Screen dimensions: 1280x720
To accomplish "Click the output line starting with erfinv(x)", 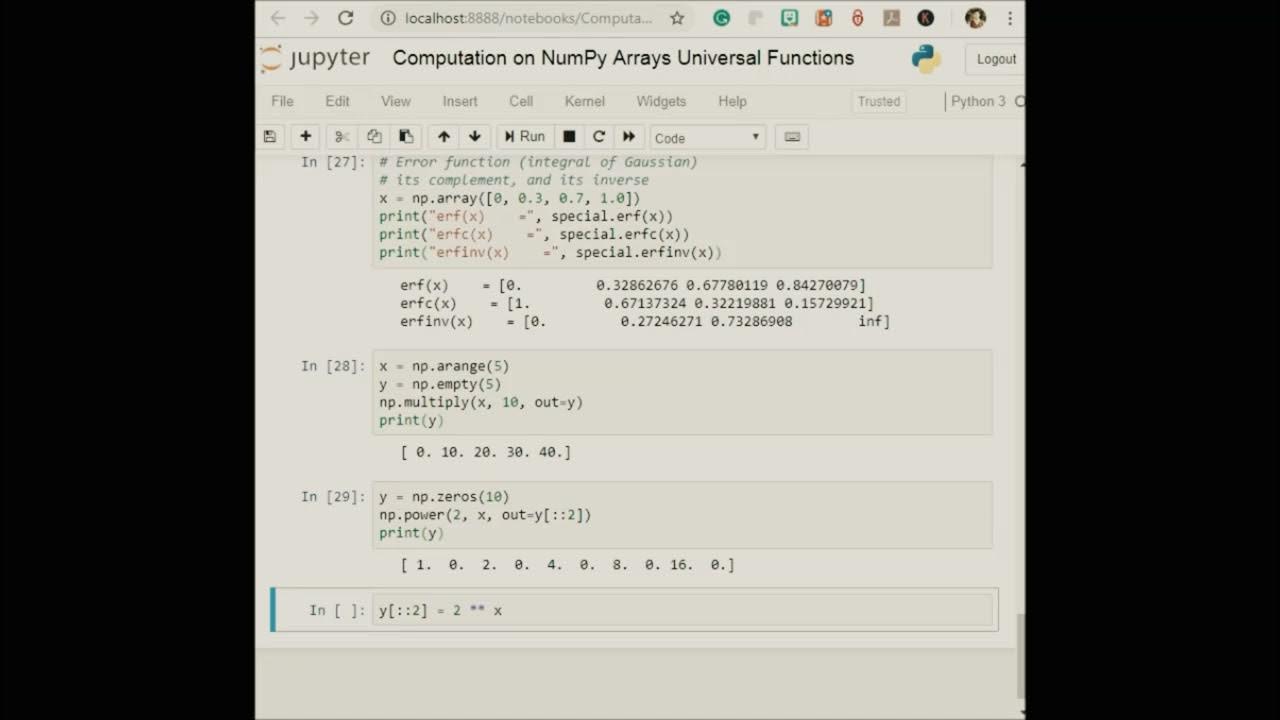I will click(645, 321).
